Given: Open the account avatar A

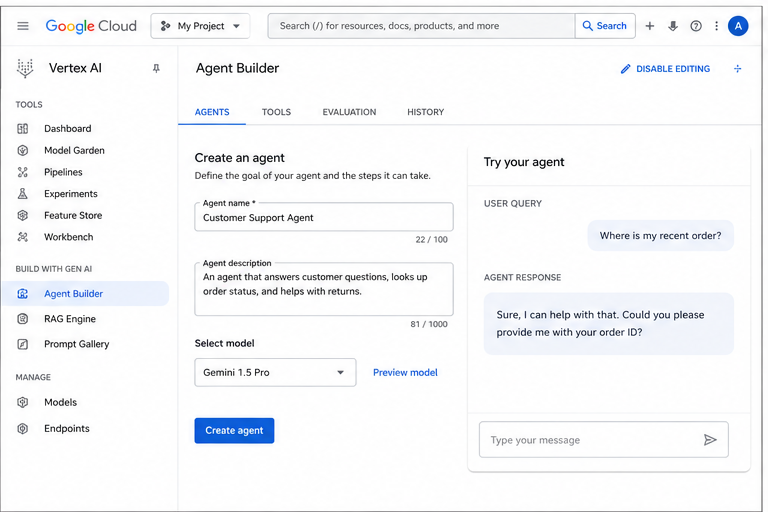Looking at the screenshot, I should 738,26.
